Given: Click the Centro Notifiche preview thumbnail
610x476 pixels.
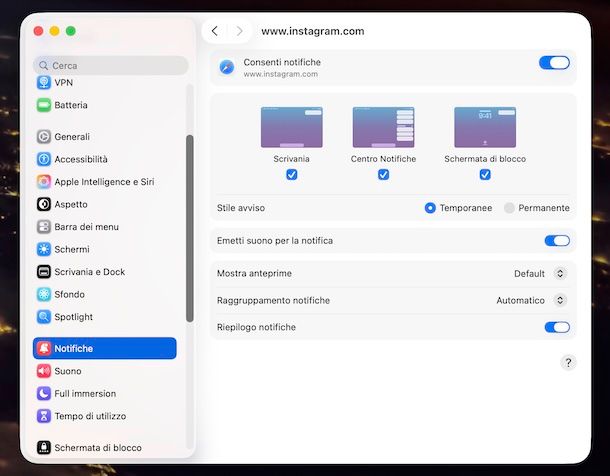Looking at the screenshot, I should pos(384,127).
